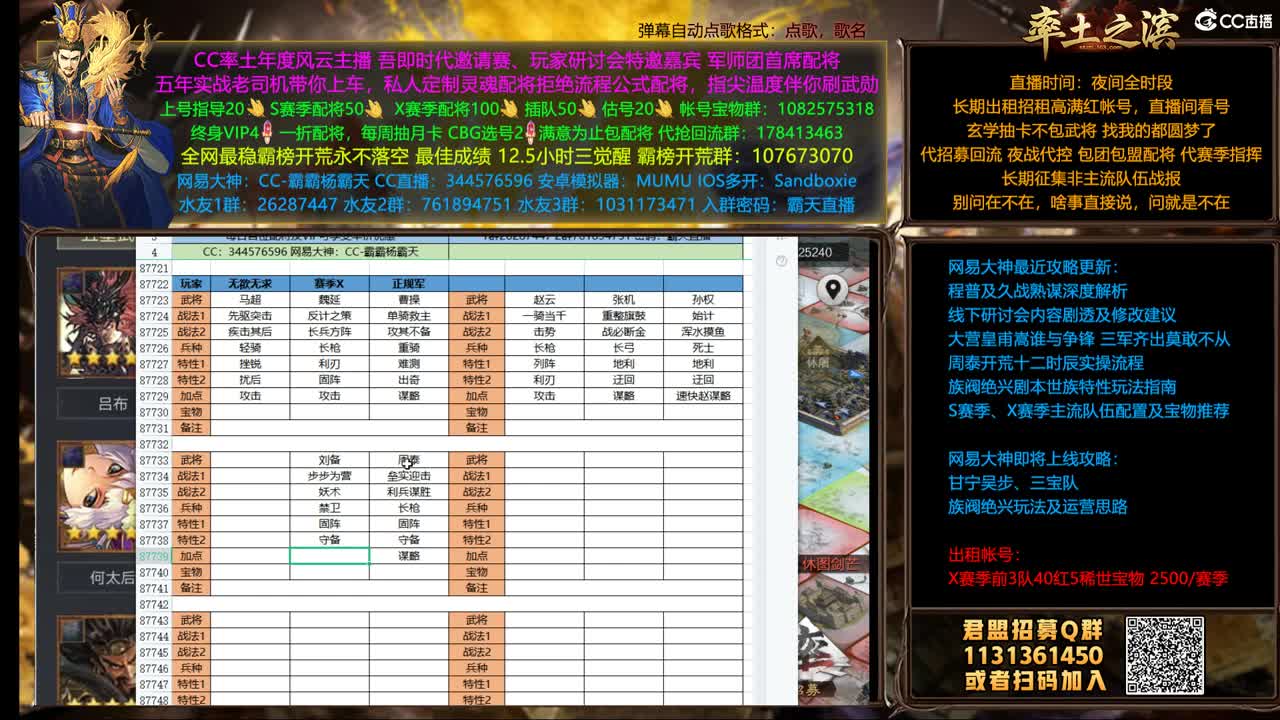Viewport: 1280px width, 720px height.
Task: Select the 长弓 troop type cell
Action: (624, 348)
